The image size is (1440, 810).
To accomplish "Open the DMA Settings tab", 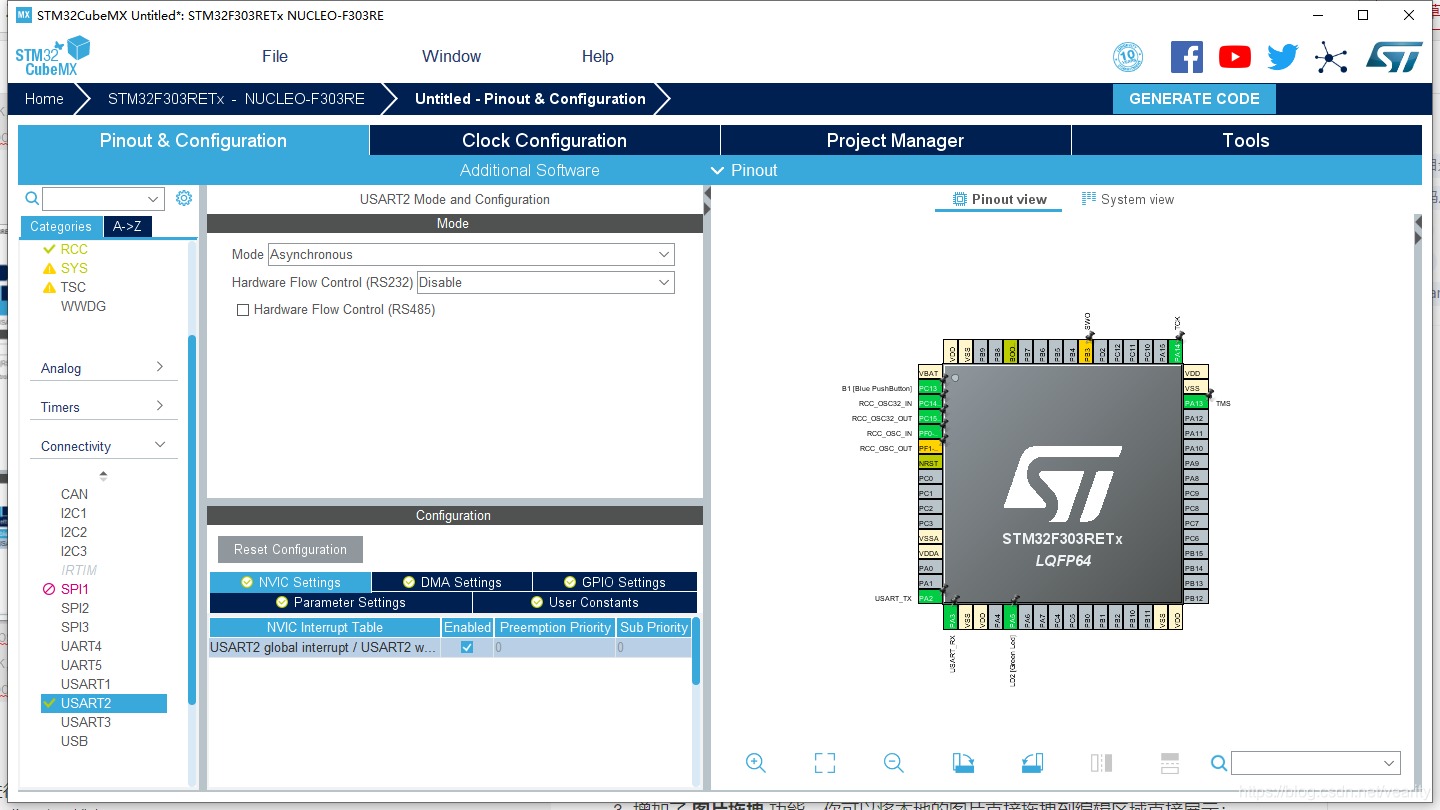I will 452,582.
